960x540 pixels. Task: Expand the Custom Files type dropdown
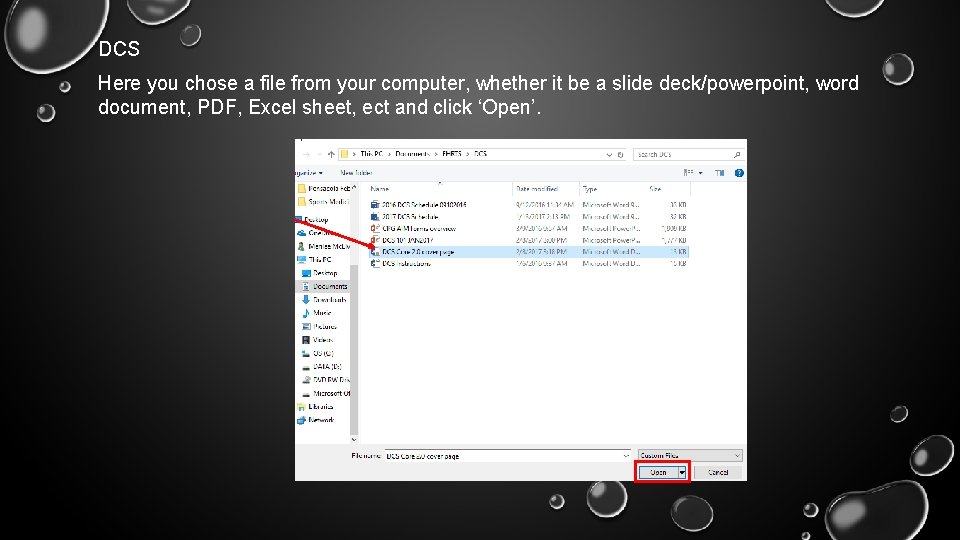click(690, 456)
